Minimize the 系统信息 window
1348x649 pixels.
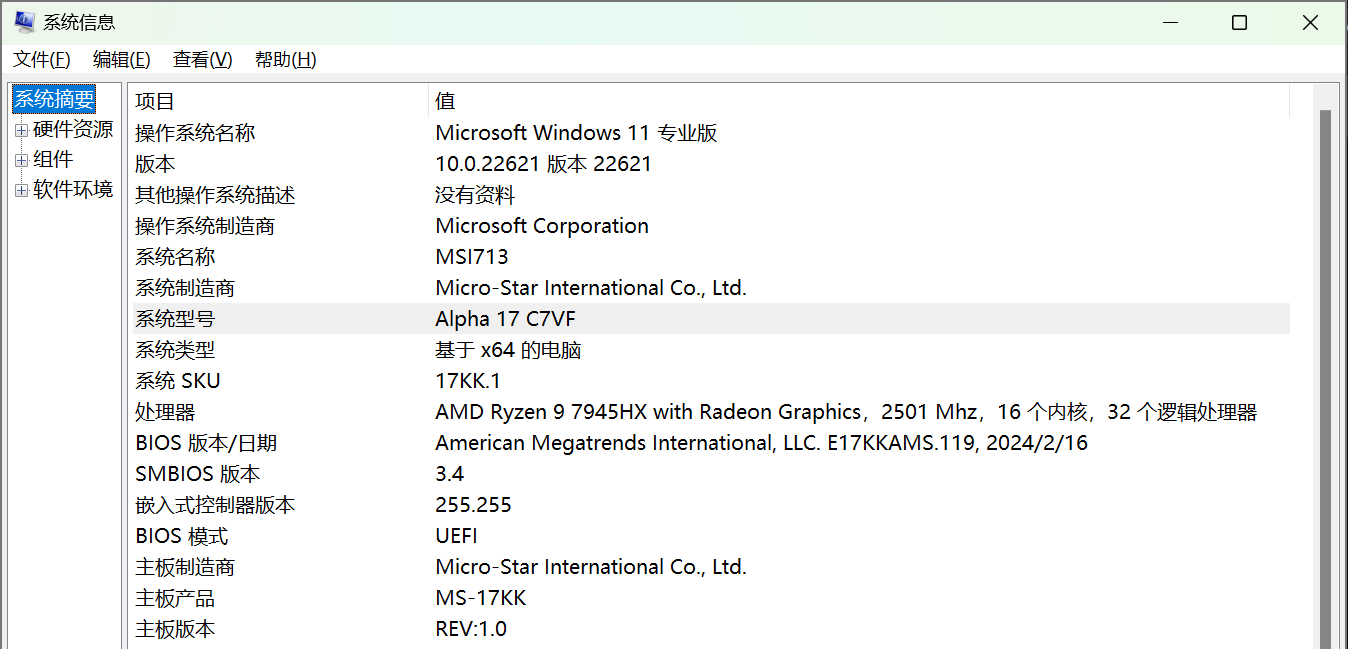click(1168, 22)
